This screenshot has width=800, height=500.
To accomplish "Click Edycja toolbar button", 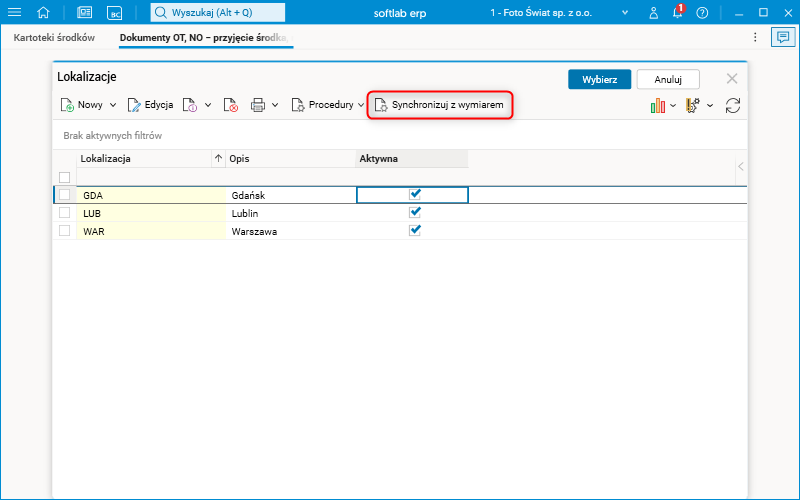I will (x=150, y=105).
